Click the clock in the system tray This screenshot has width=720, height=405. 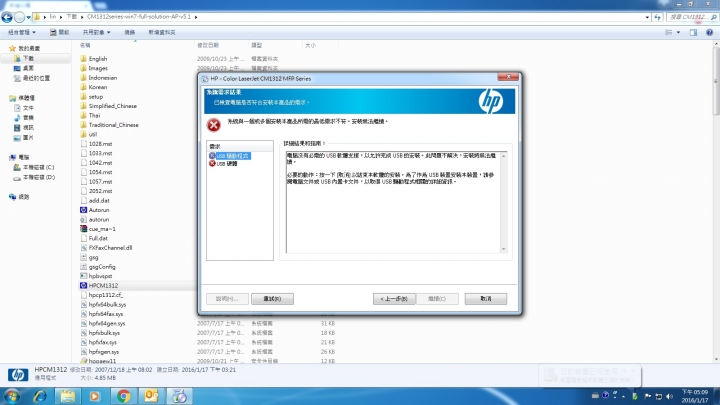click(x=694, y=396)
